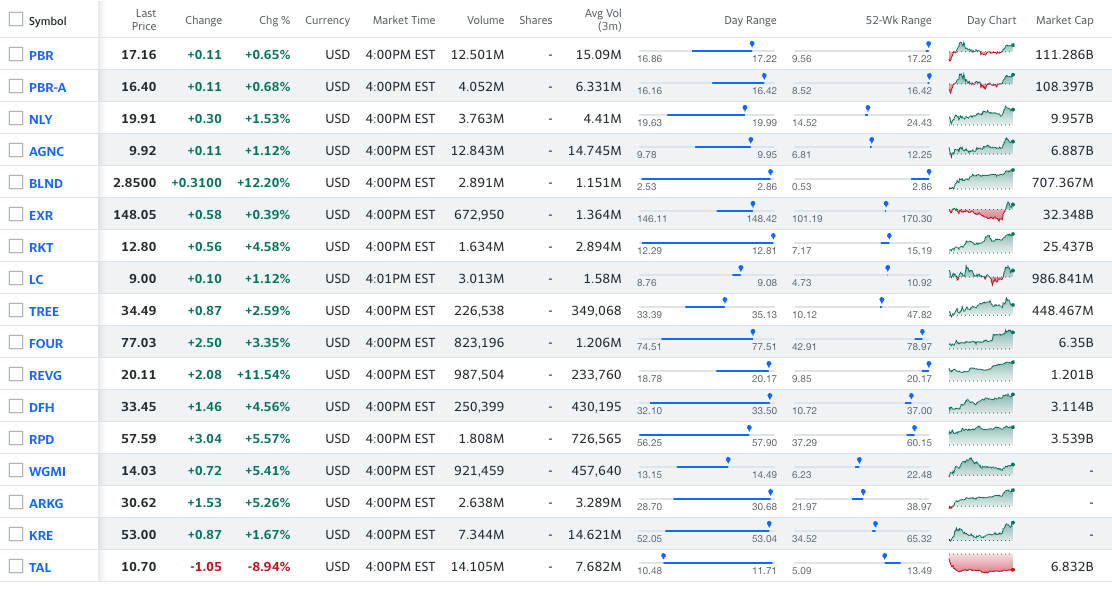1112x598 pixels.
Task: Tick the select-all checkbox beside Symbol header
Action: pyautogui.click(x=16, y=20)
